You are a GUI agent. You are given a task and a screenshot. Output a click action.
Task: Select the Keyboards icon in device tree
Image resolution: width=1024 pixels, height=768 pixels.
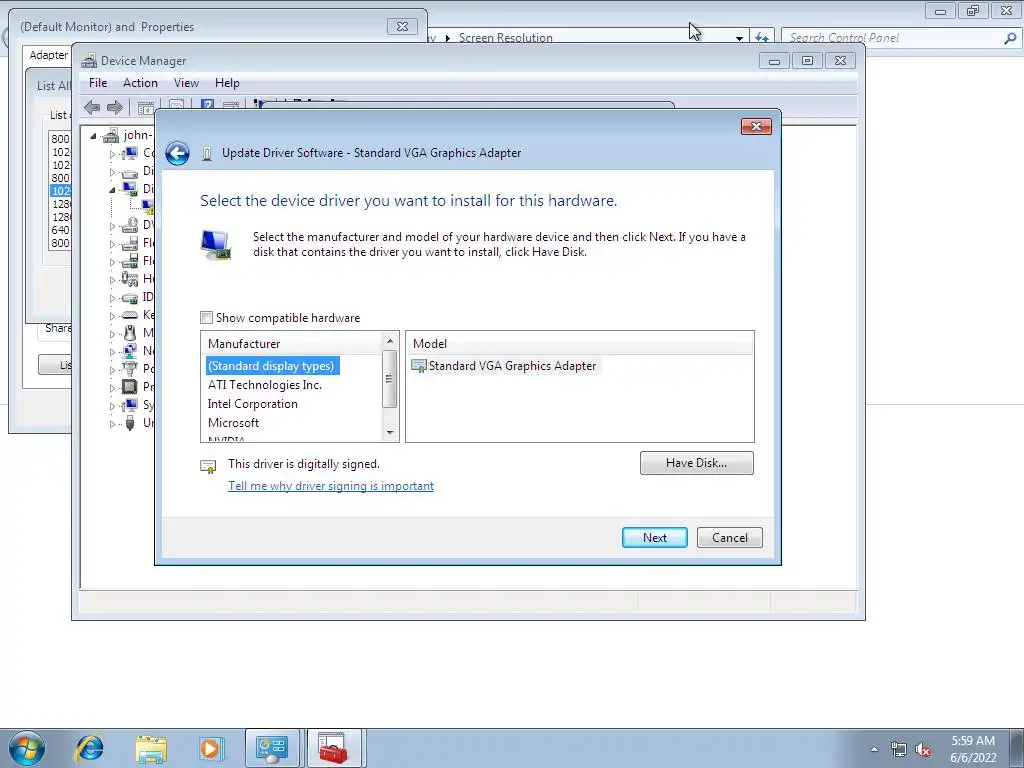(x=130, y=315)
